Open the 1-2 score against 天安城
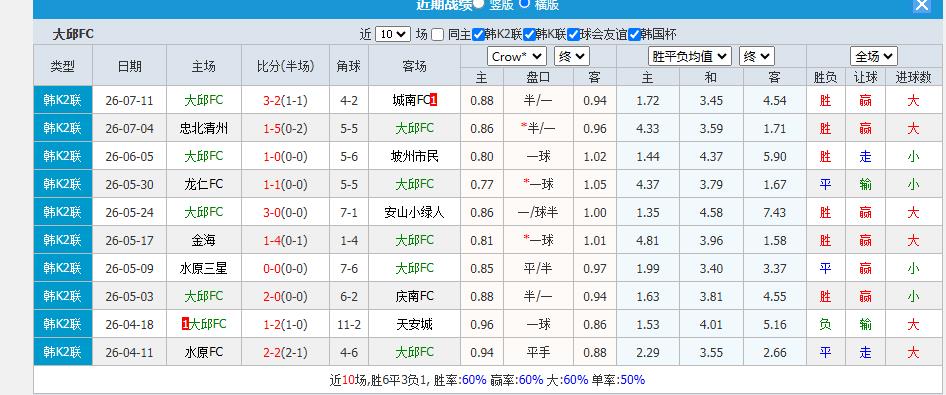The image size is (946, 395). point(273,324)
